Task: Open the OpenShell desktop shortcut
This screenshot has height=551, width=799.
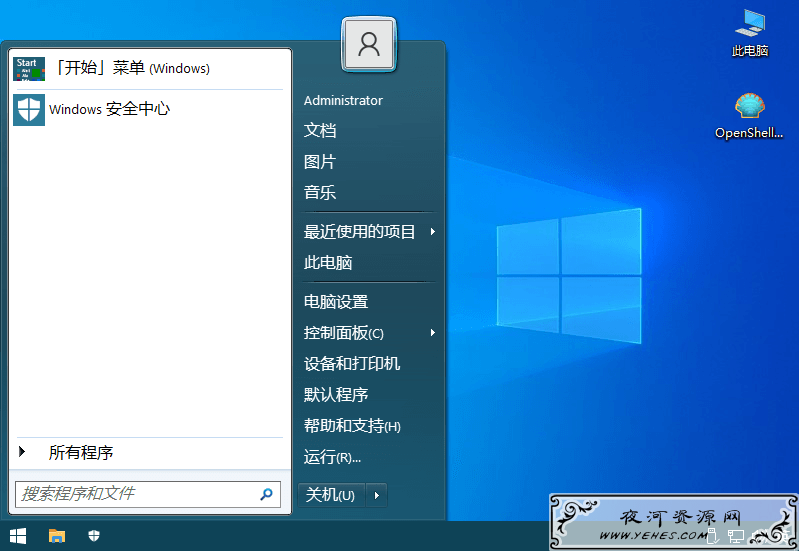Action: coord(749,116)
